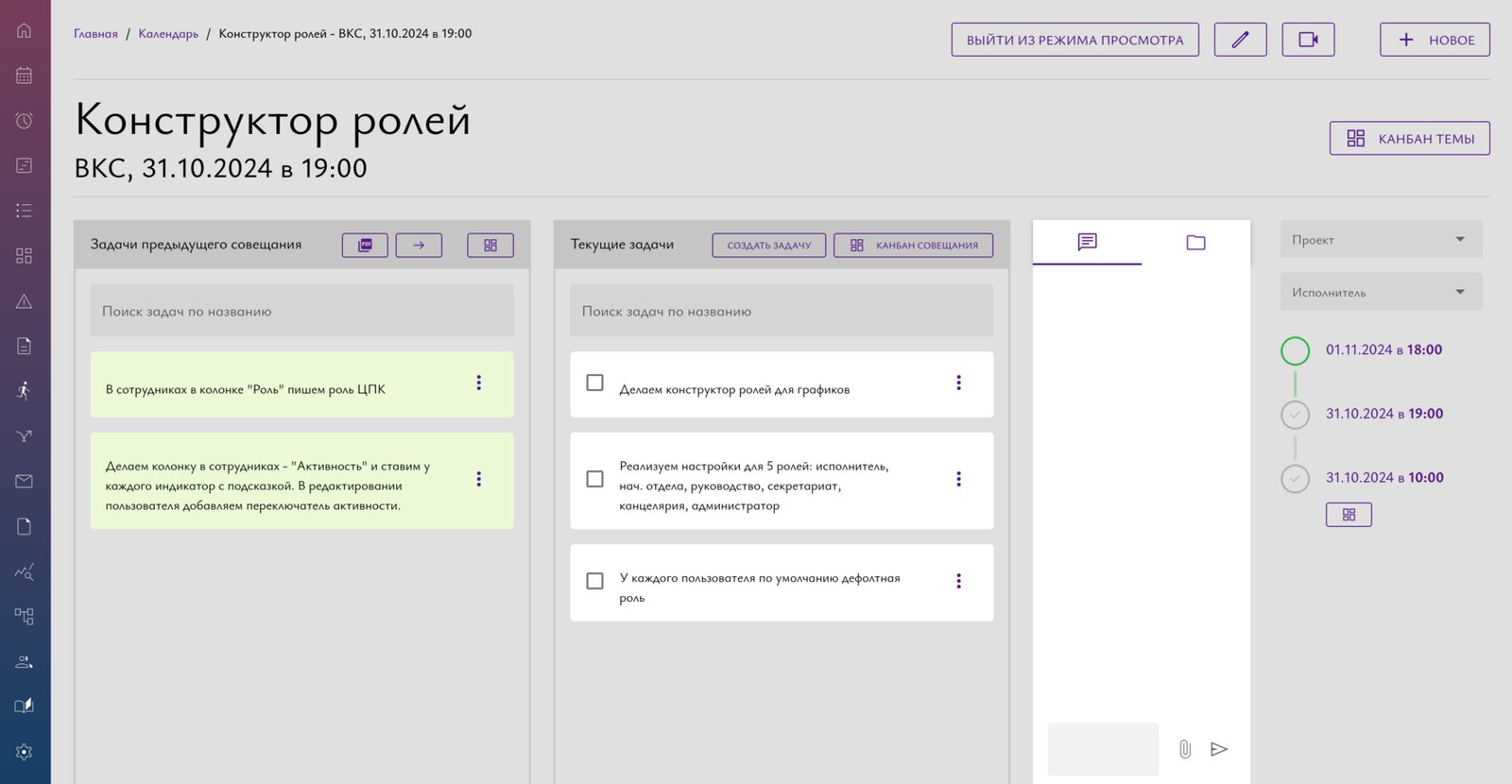Click the НОВОЕ button
The width and height of the screenshot is (1512, 784).
pyautogui.click(x=1435, y=40)
